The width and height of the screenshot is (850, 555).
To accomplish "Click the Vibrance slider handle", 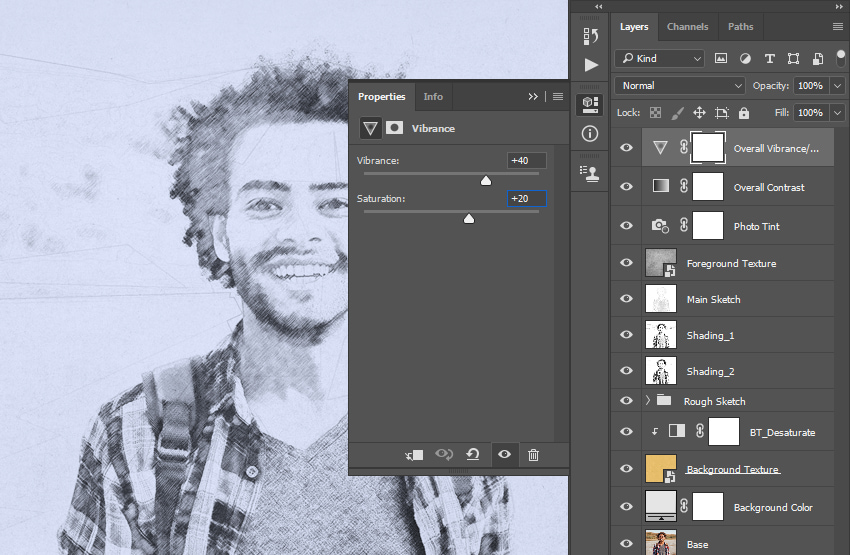I will point(486,180).
